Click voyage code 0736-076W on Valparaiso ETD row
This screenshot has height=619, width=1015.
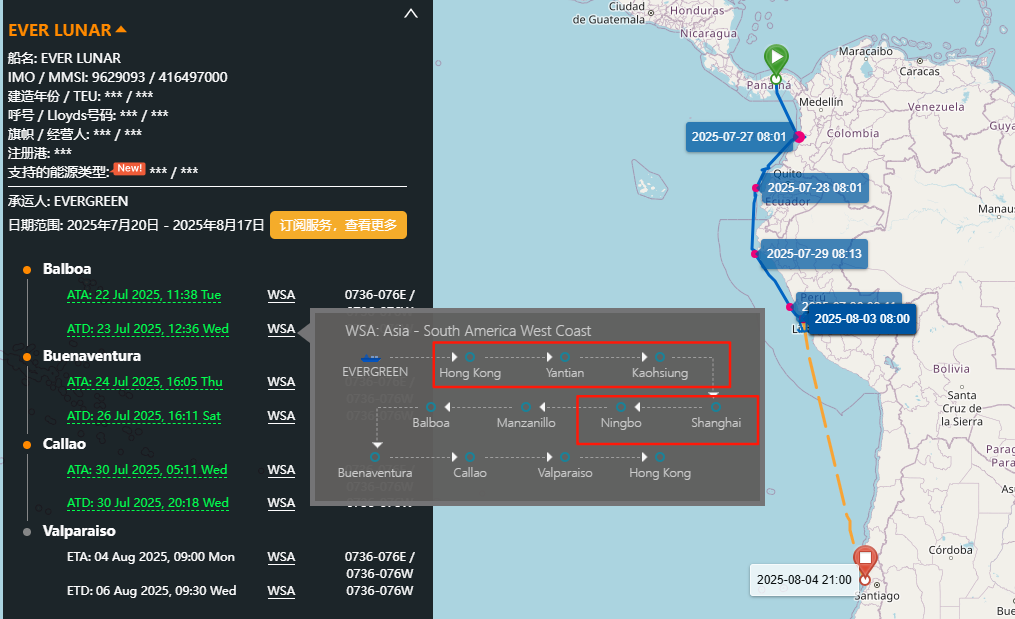(x=379, y=591)
